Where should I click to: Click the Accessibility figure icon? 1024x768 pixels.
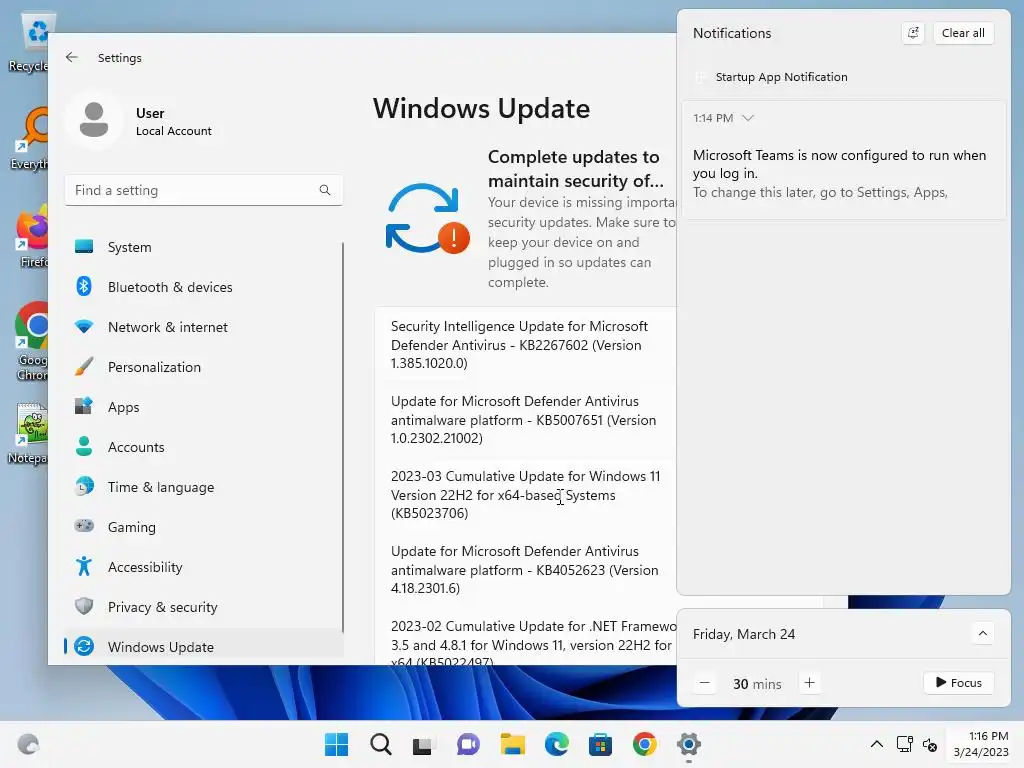(84, 566)
